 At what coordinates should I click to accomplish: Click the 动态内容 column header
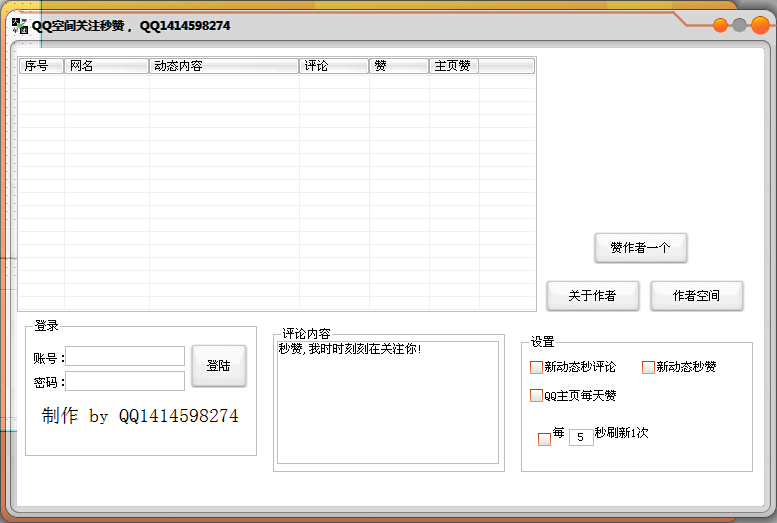[224, 66]
